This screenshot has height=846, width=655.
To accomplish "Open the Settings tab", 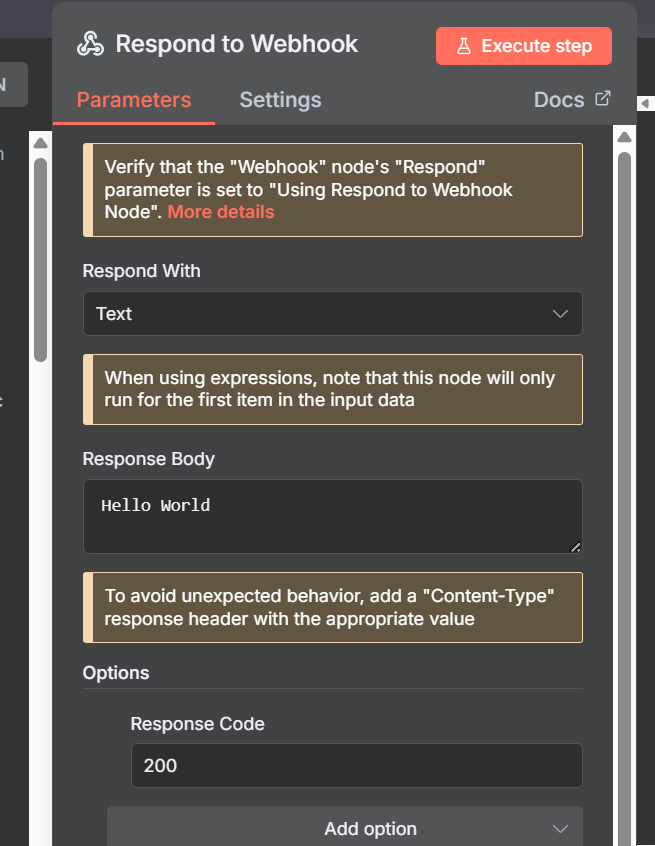I will [x=280, y=100].
